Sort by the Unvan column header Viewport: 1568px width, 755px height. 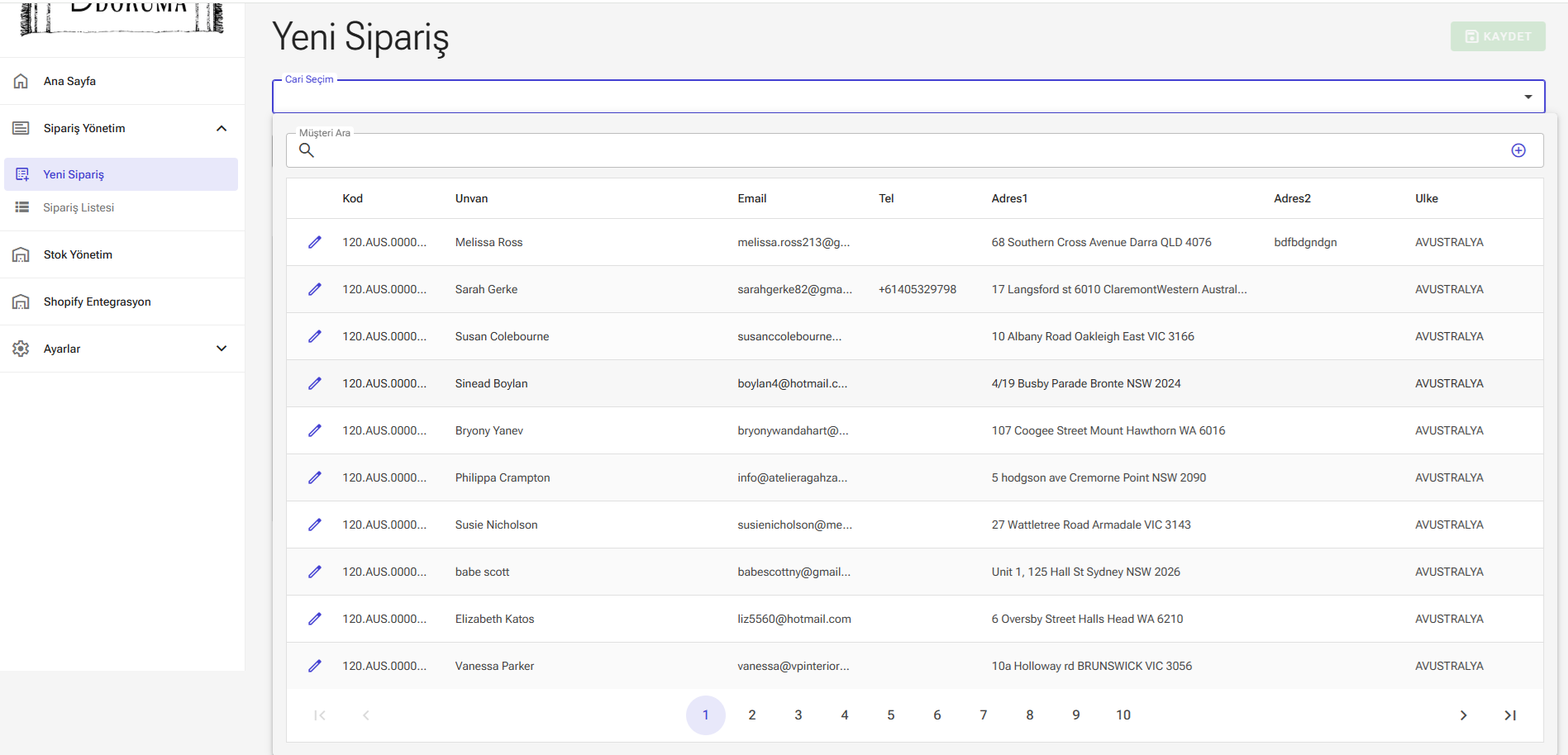pos(471,198)
